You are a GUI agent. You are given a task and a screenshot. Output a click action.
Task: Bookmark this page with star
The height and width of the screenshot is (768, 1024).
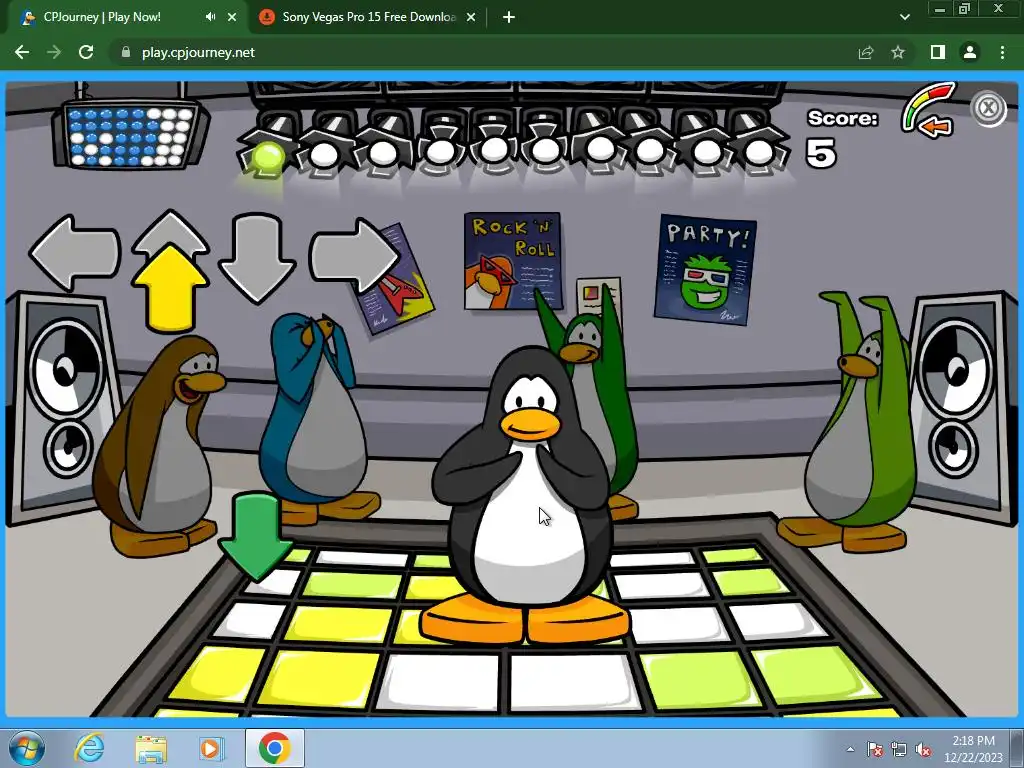[x=898, y=52]
